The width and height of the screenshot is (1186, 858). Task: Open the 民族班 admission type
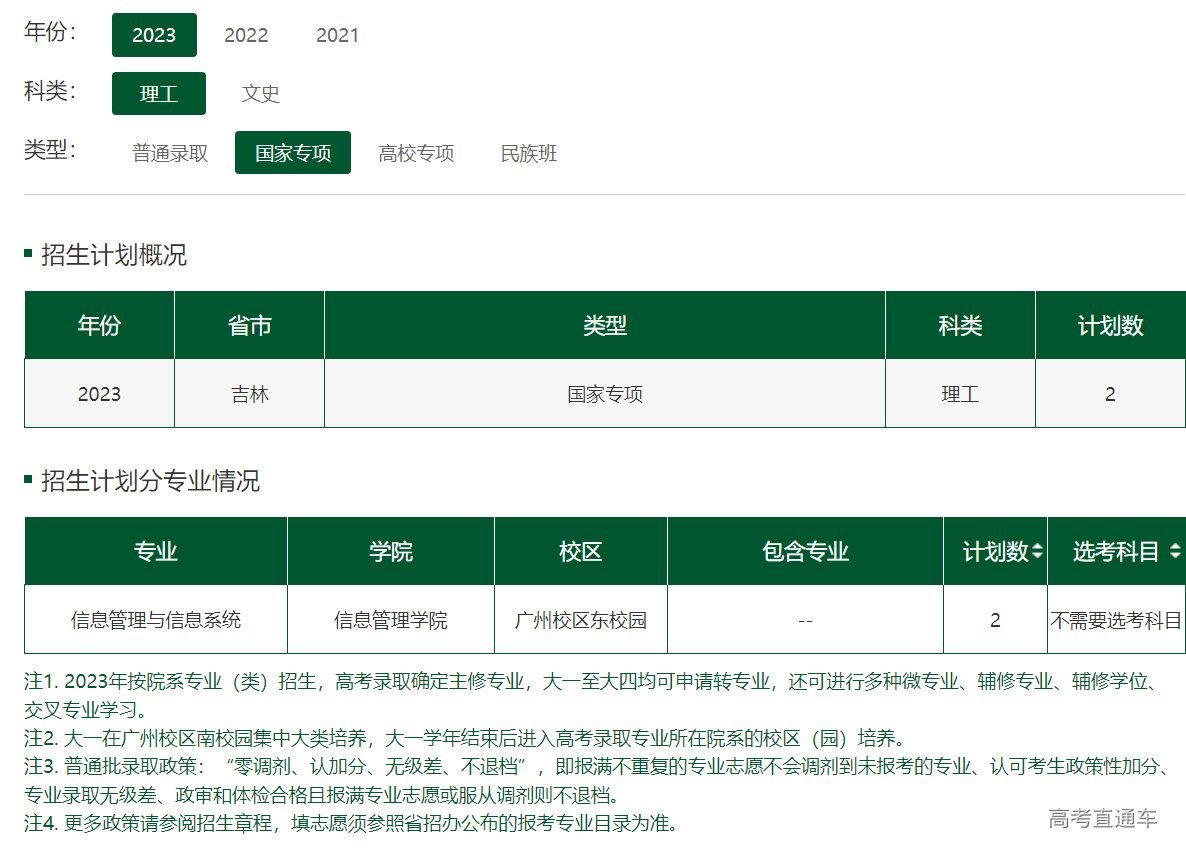[528, 153]
